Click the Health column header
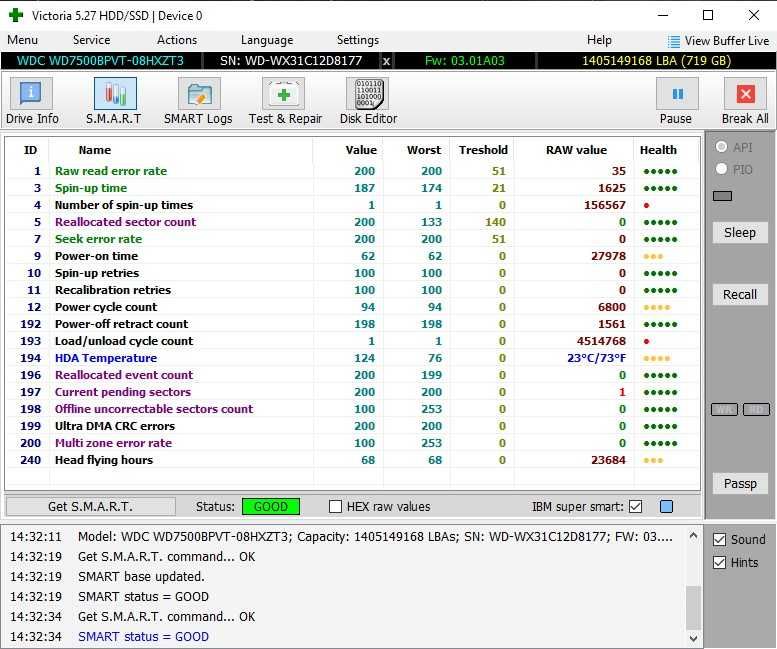The width and height of the screenshot is (777, 649). click(x=658, y=150)
